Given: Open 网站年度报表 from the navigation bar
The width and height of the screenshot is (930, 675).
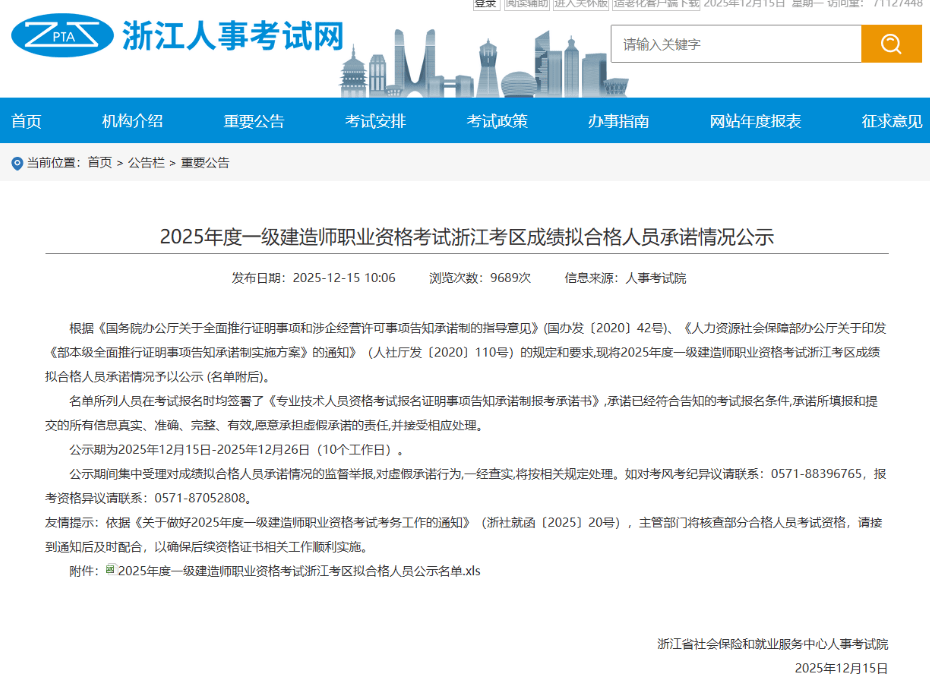Looking at the screenshot, I should (x=755, y=121).
